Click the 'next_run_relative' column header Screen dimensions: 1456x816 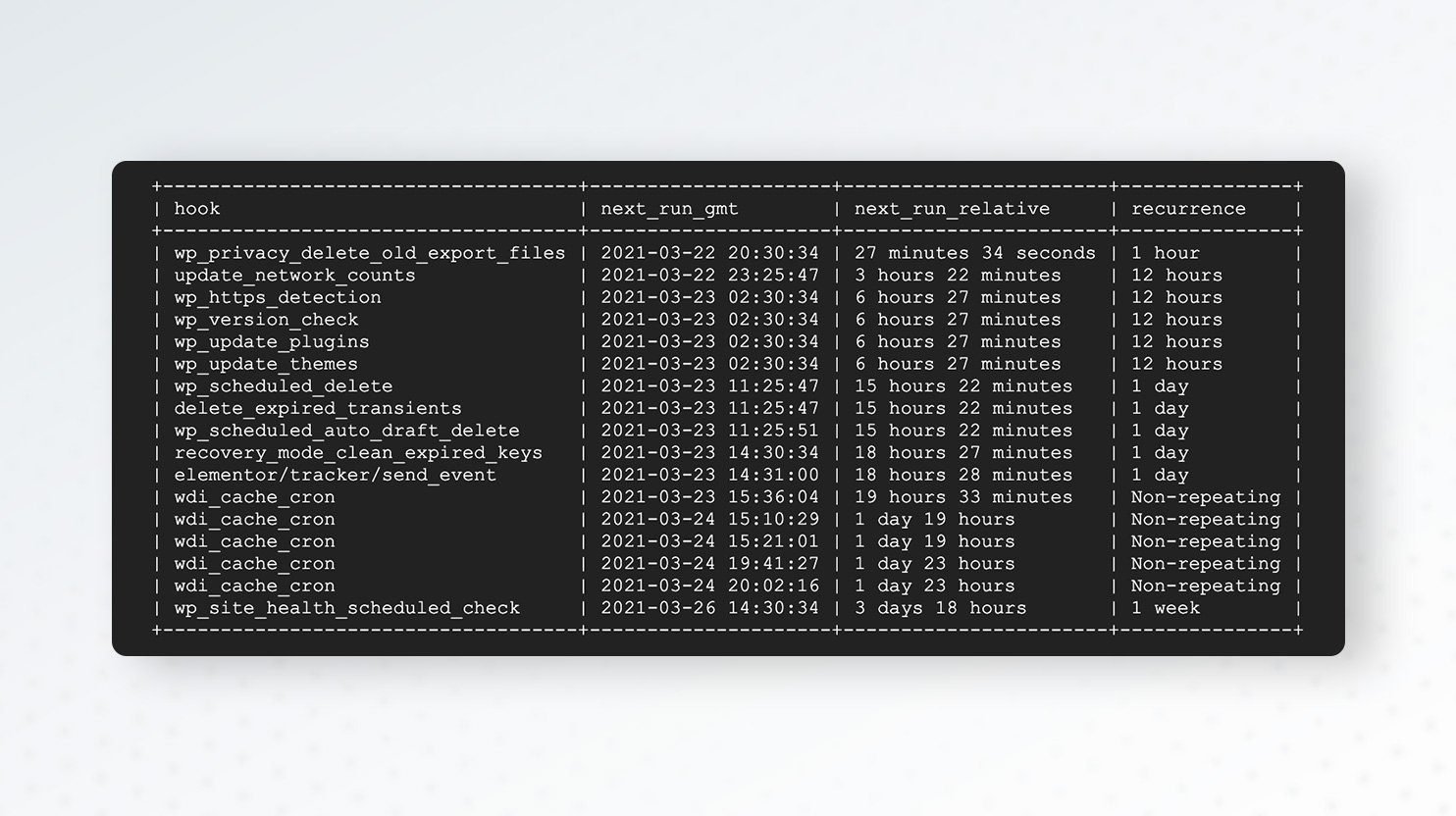[952, 209]
